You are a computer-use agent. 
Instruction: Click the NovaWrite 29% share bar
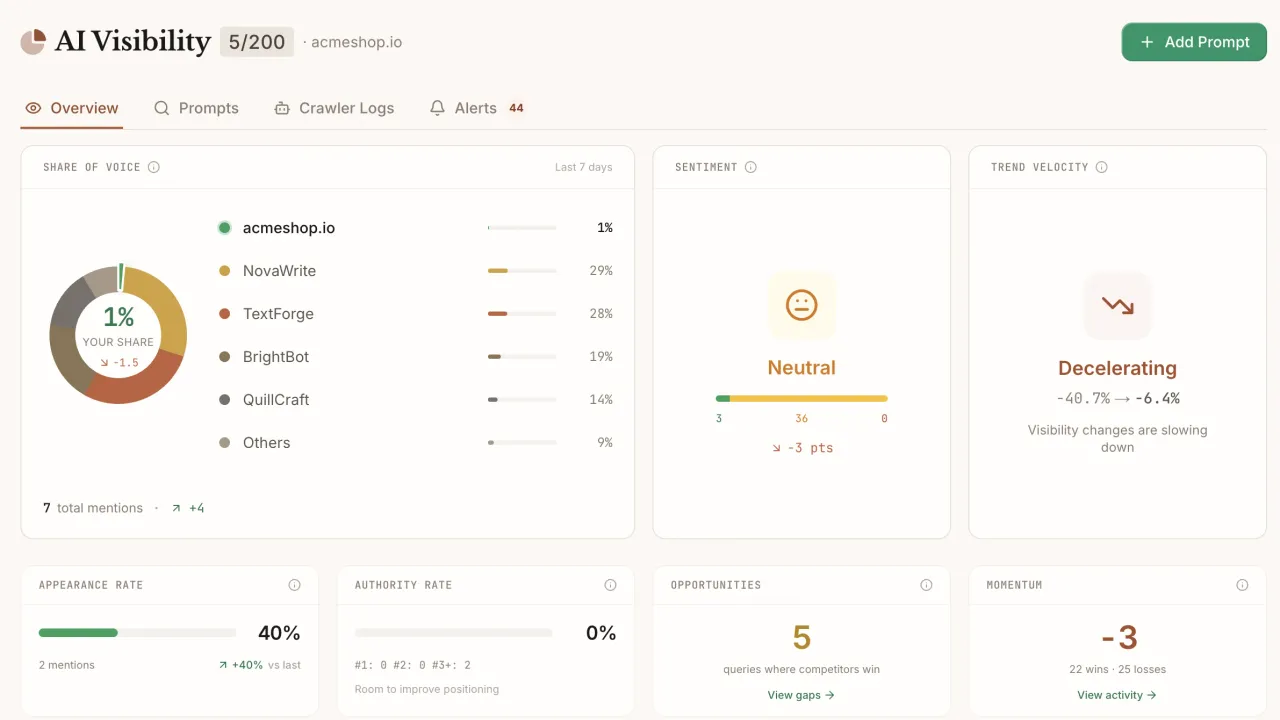[x=522, y=271]
